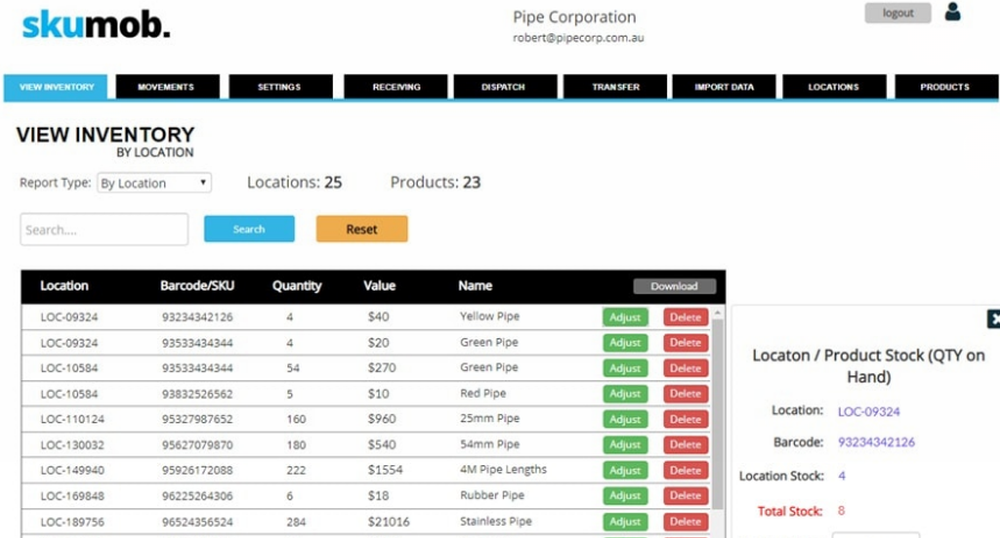Delete the 25mm Pipe row

click(686, 419)
